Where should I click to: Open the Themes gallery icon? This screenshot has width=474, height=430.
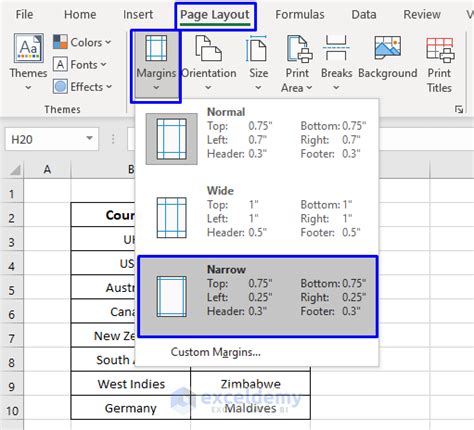coord(29,48)
